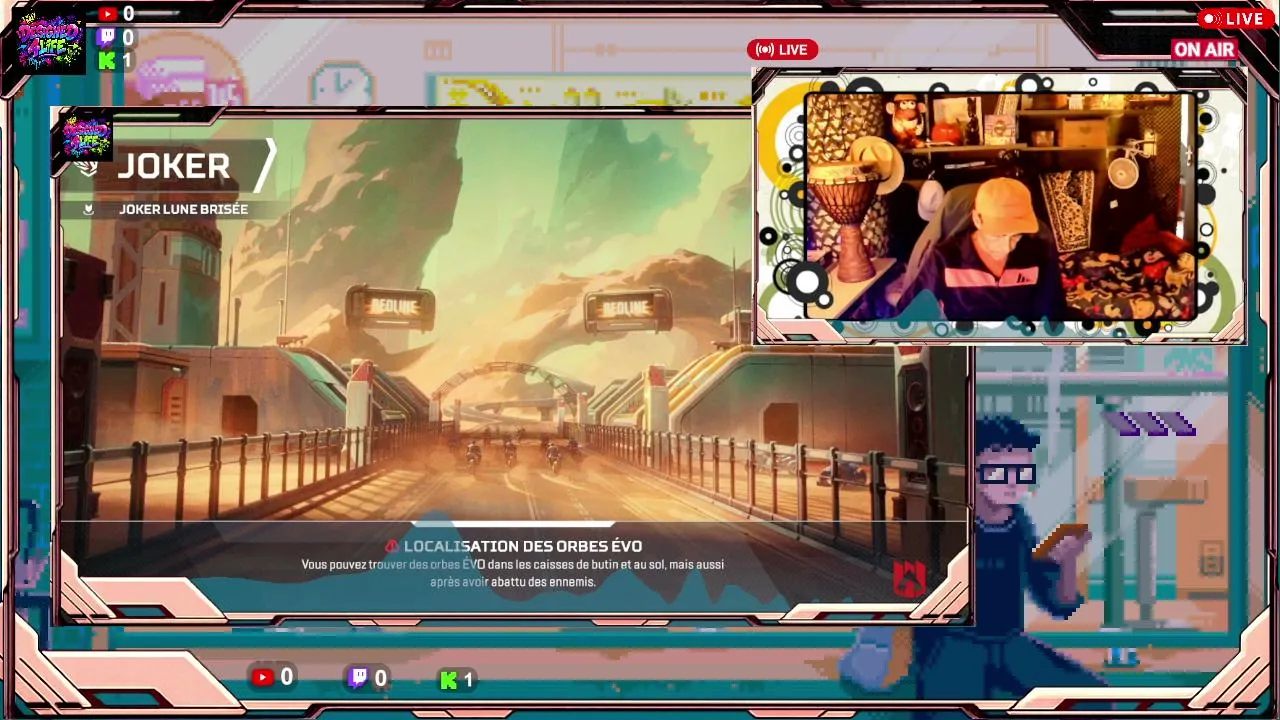Click the small badge icon before JOKER LUNE BRISÉE

tap(89, 210)
